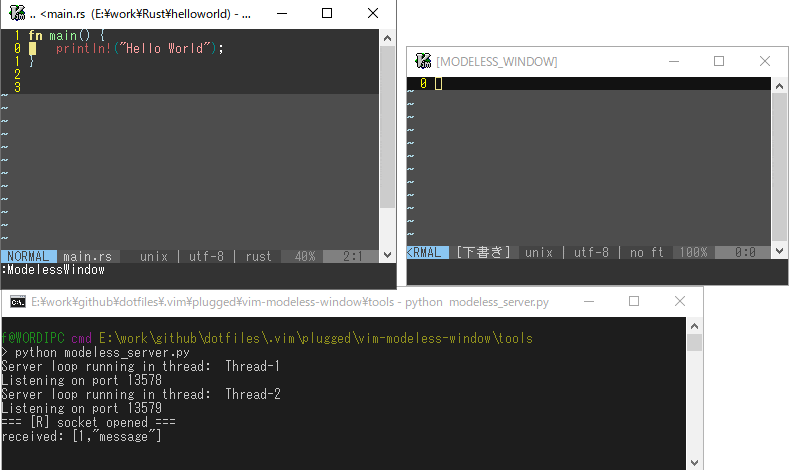This screenshot has width=792, height=470.
Task: Click 'utf-8' in MODELESS_WINDOW status line
Action: (591, 252)
